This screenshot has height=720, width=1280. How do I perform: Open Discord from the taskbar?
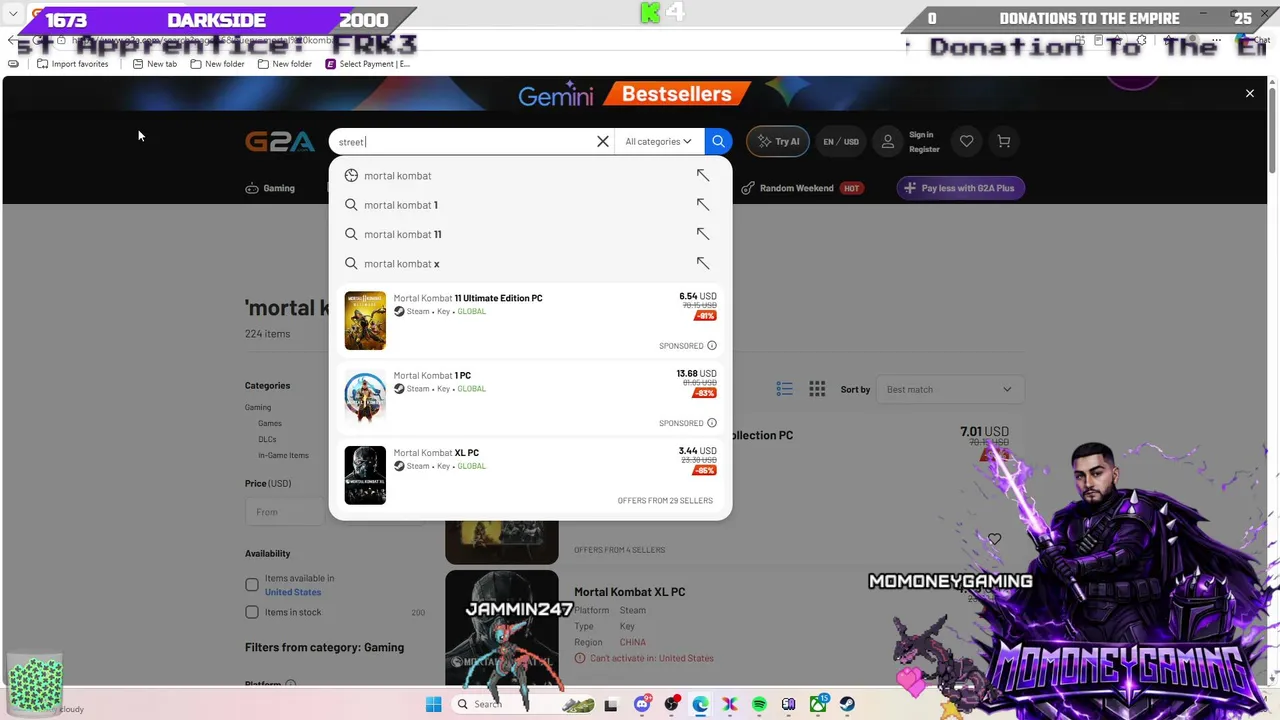[642, 704]
